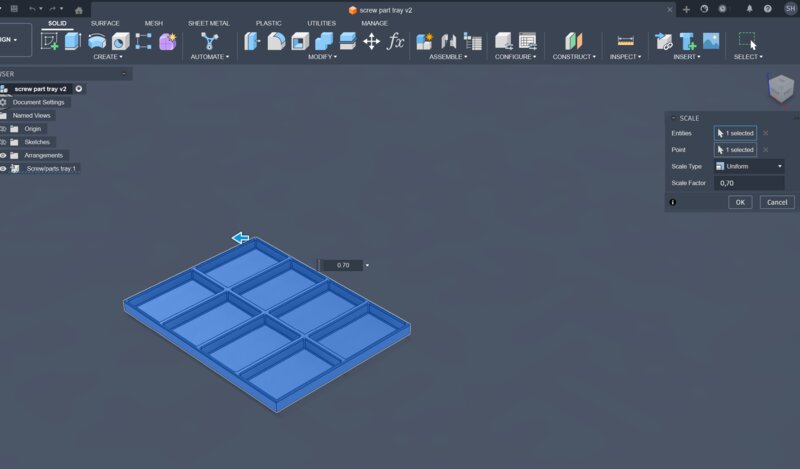Open the Create Form tool
This screenshot has height=469, width=800.
(x=167, y=41)
